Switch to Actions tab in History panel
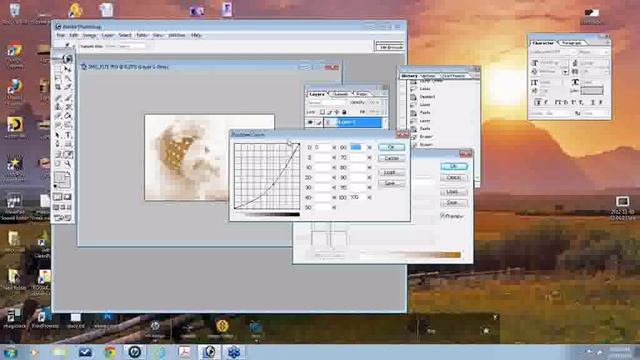This screenshot has width=640, height=360. coord(428,76)
